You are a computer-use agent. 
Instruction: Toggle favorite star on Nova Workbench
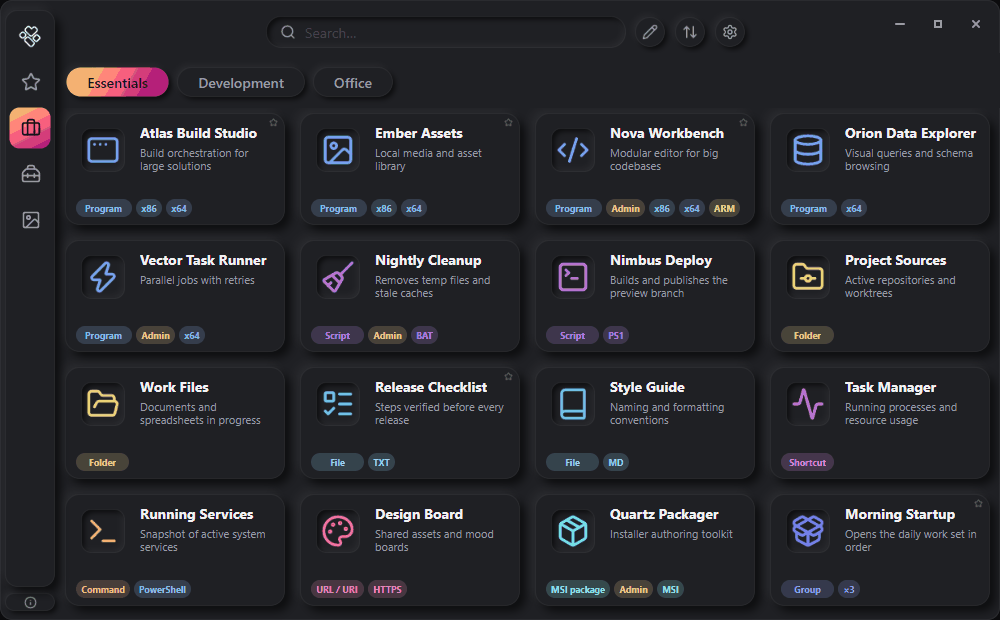tap(743, 122)
